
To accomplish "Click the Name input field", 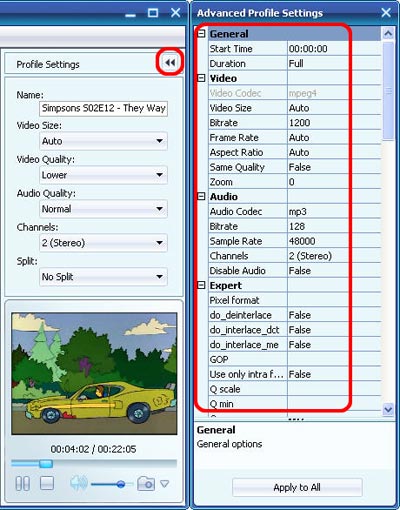I will coord(103,108).
